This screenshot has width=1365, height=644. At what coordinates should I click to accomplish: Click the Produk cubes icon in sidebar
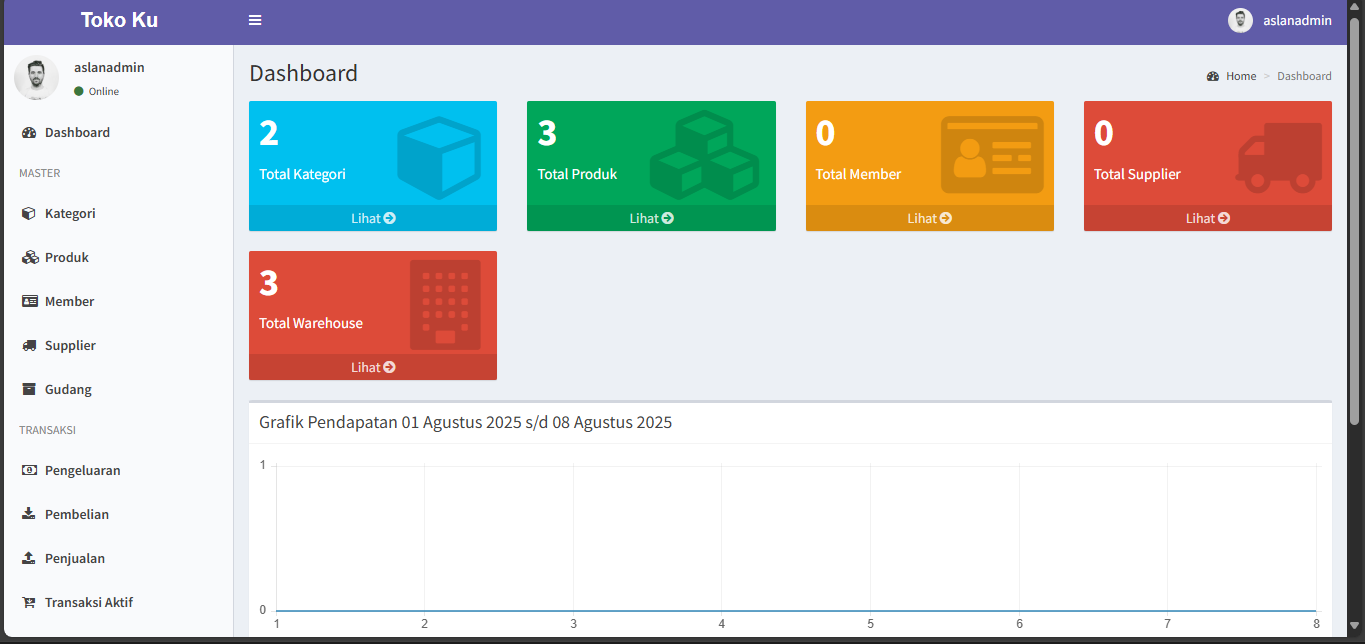click(29, 258)
